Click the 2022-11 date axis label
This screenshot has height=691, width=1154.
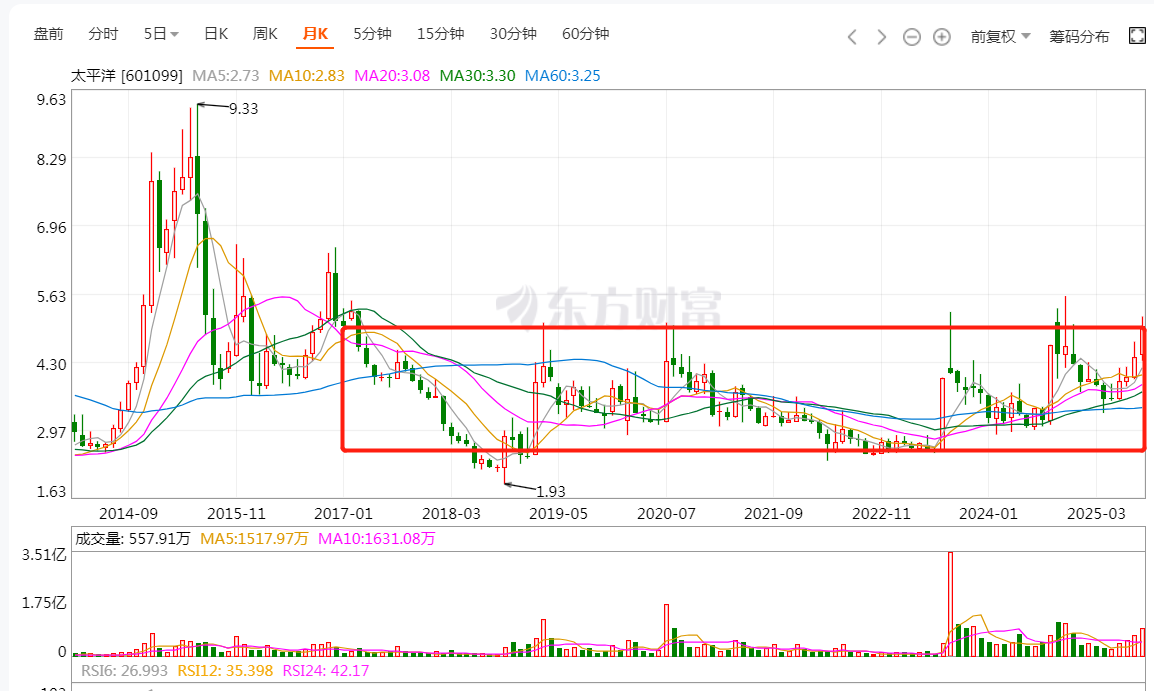click(x=881, y=514)
